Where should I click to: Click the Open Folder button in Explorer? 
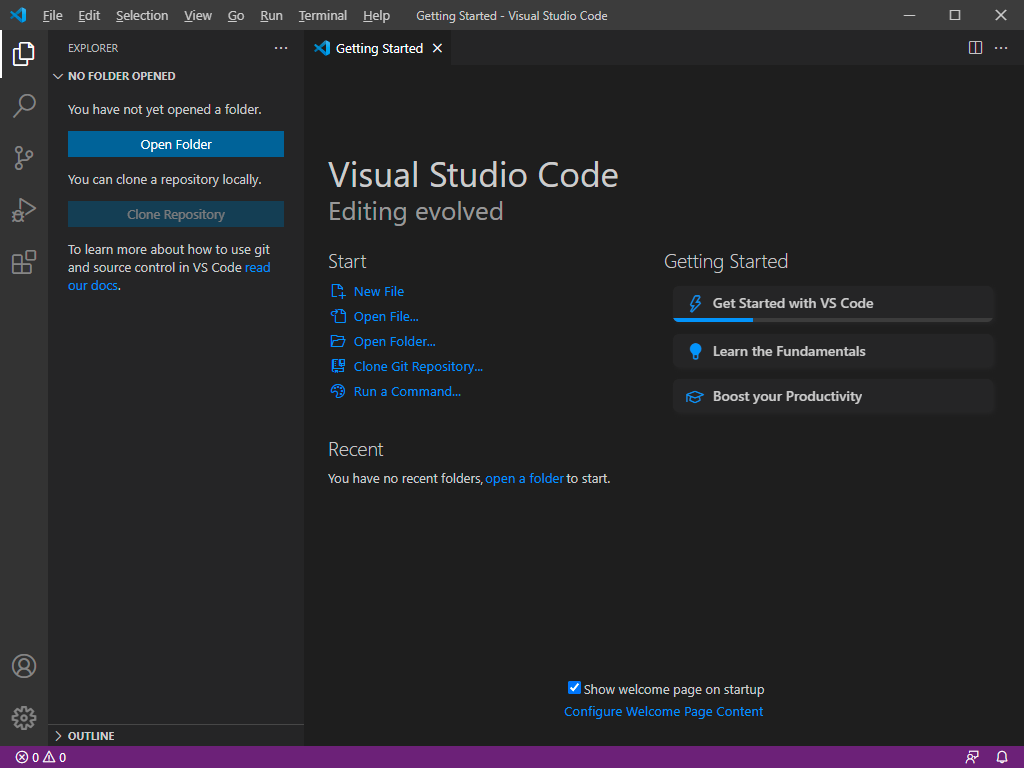click(x=176, y=144)
